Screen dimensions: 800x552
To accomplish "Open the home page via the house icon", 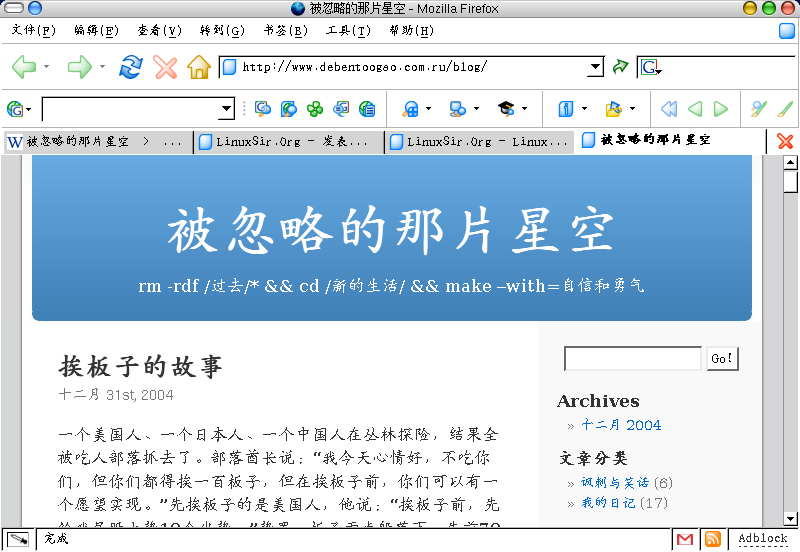I will [198, 67].
